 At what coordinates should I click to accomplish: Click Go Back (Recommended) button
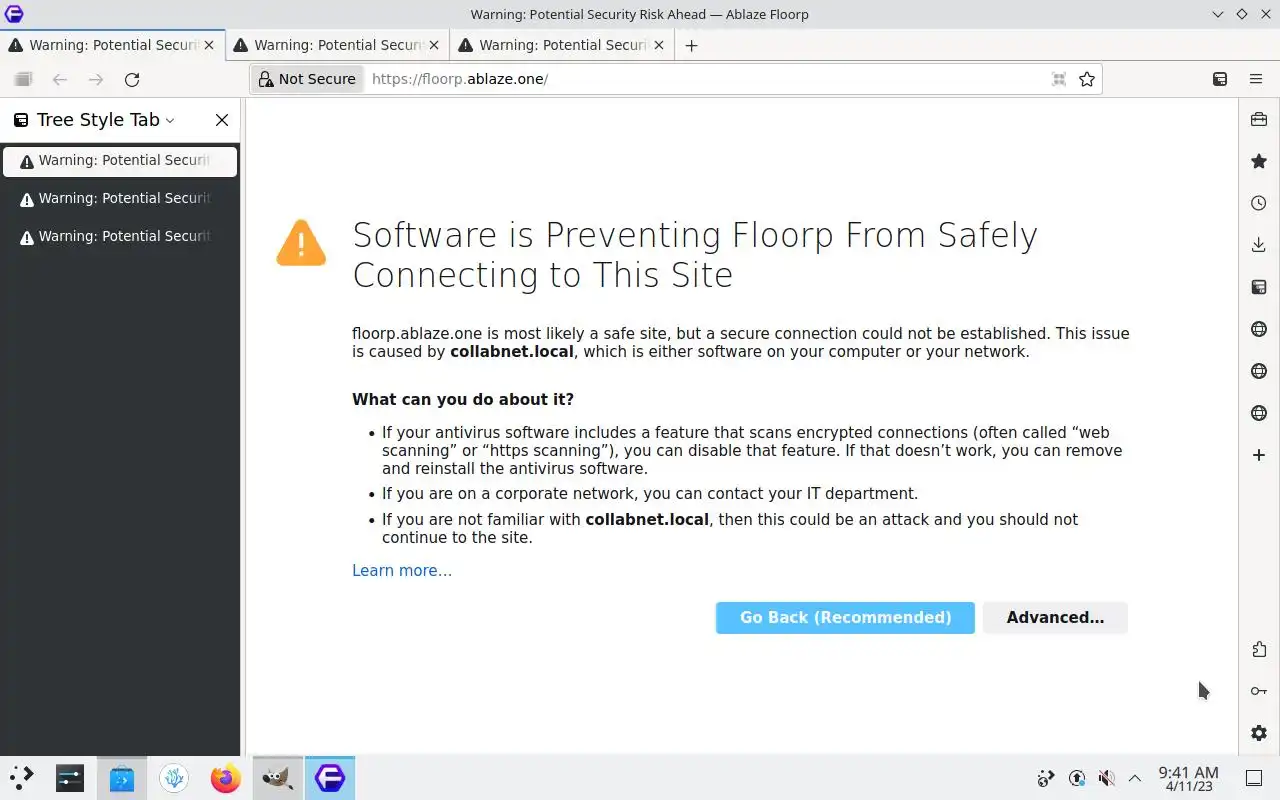[x=845, y=618]
